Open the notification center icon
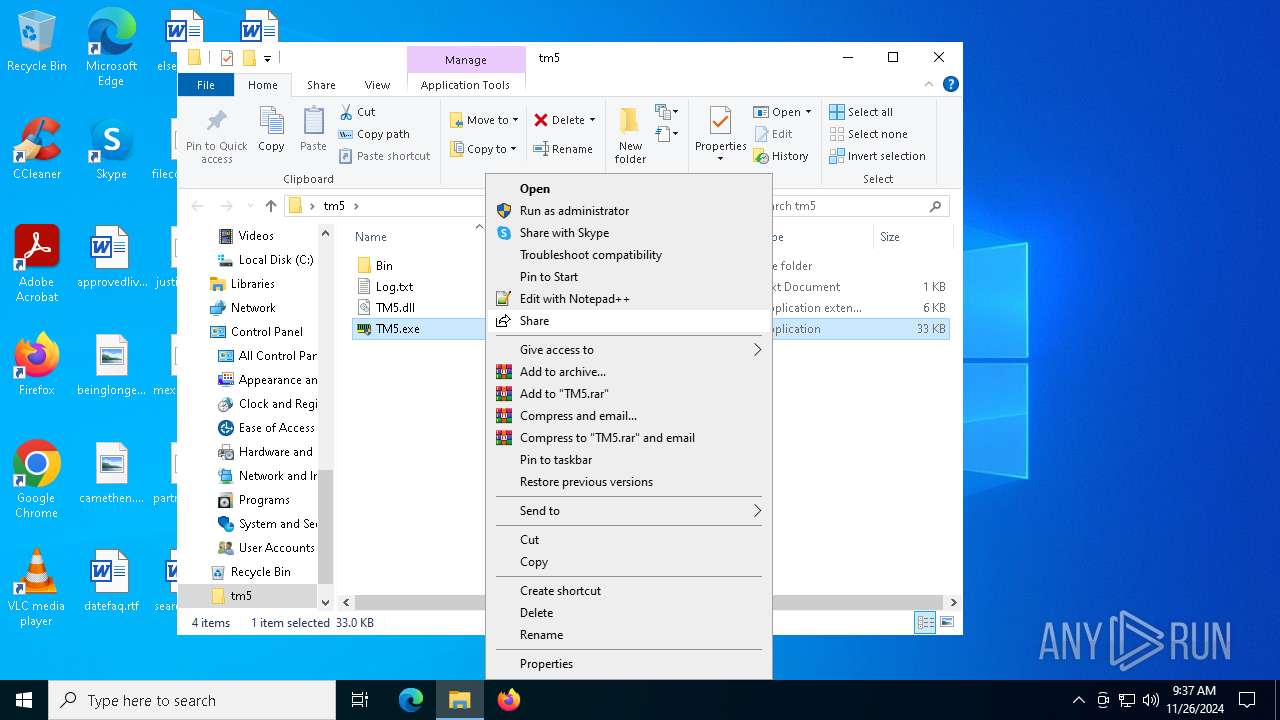The image size is (1280, 720). [1247, 700]
